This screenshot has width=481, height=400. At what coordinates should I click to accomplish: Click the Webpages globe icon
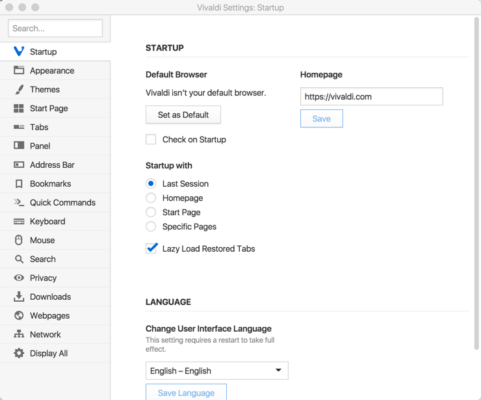coord(19,315)
